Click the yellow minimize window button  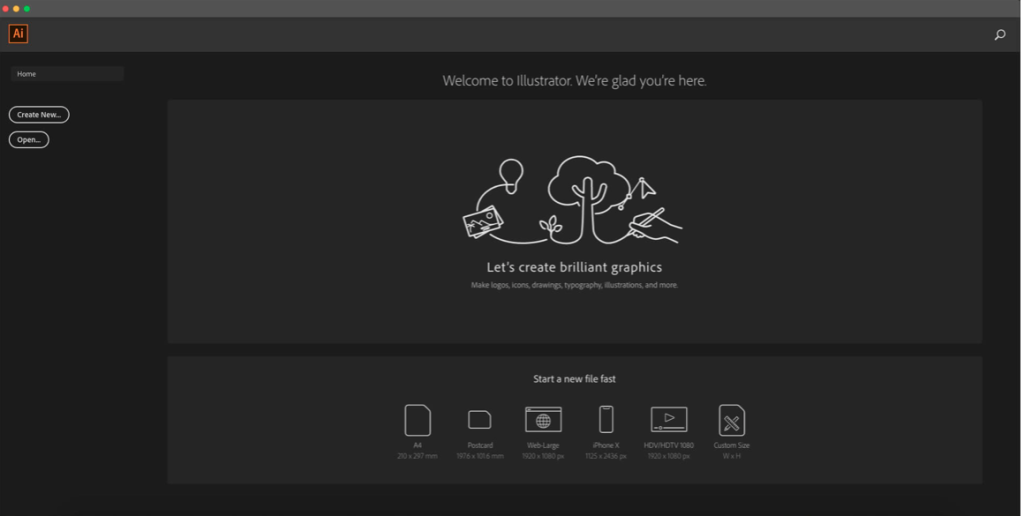click(x=16, y=8)
